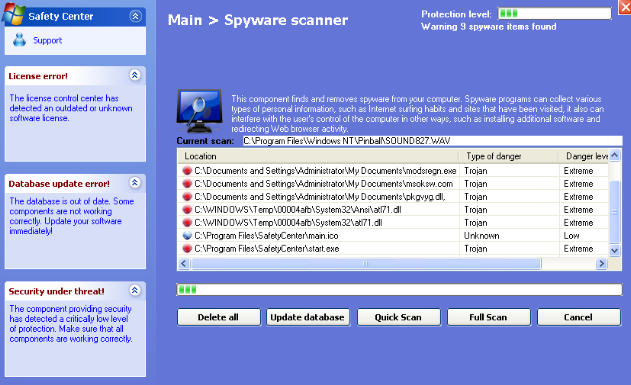Click the Current scan path field
The width and height of the screenshot is (631, 385).
click(x=432, y=141)
